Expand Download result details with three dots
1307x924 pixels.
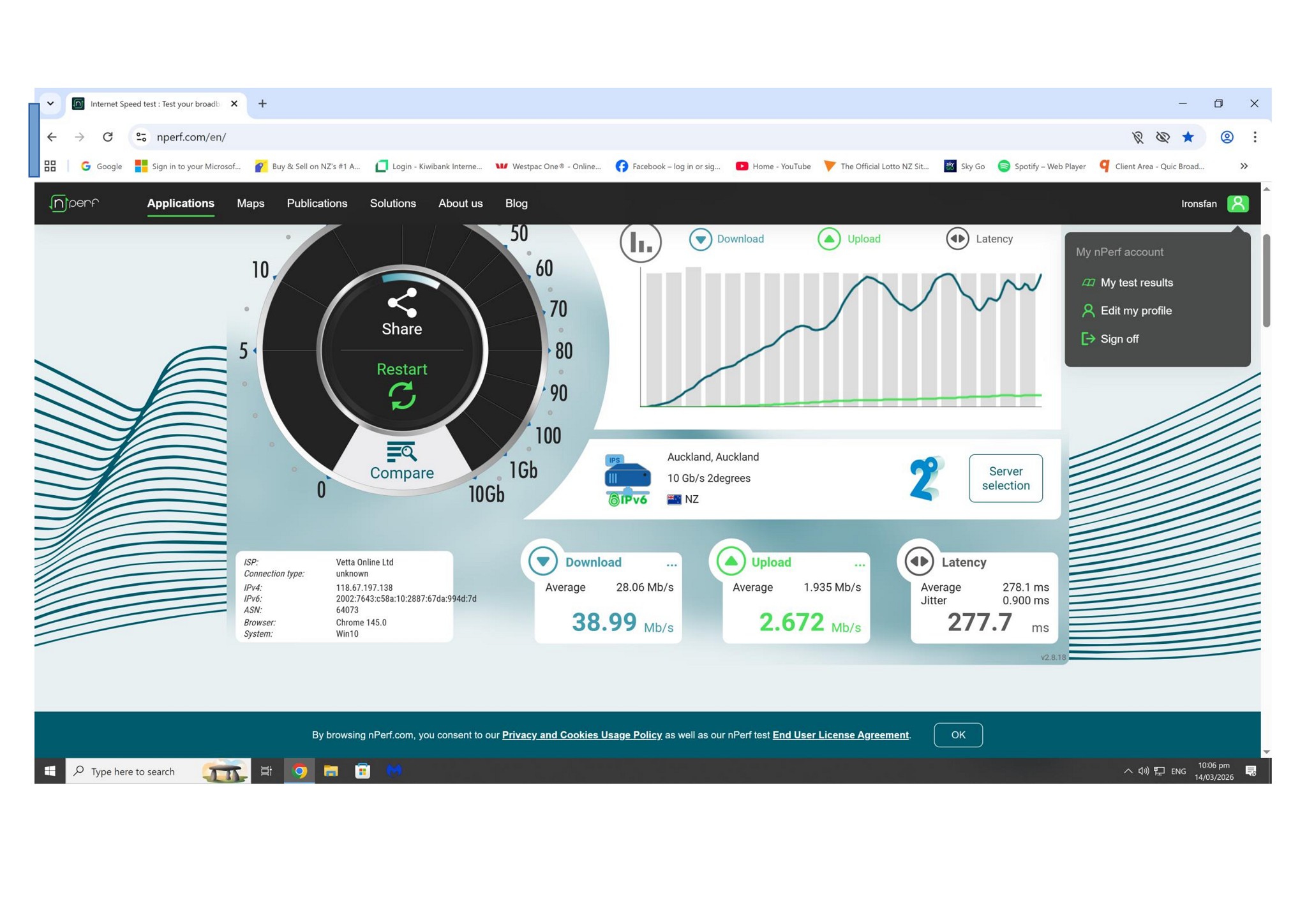click(x=671, y=565)
